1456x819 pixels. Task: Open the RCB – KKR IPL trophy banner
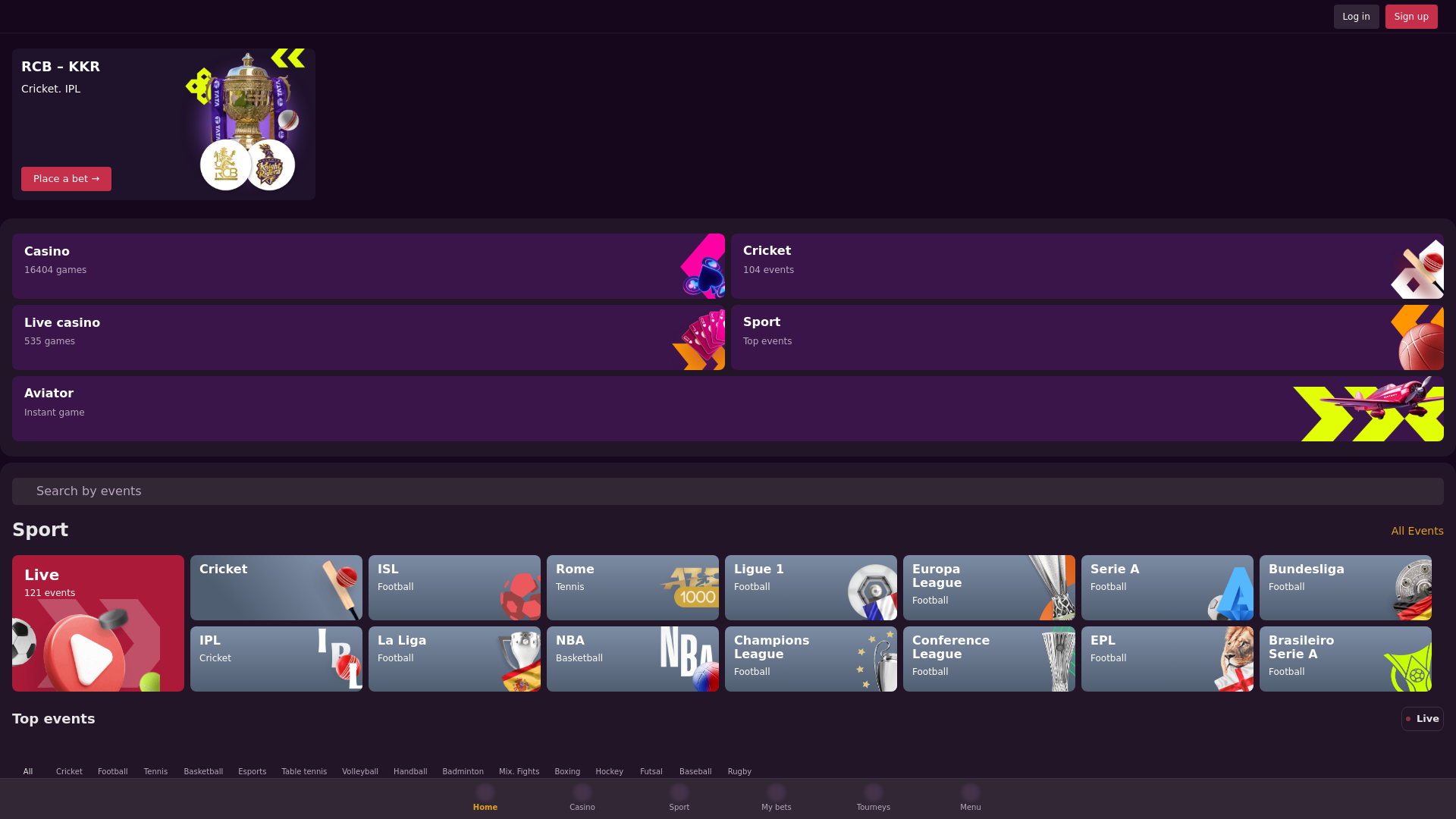[164, 124]
